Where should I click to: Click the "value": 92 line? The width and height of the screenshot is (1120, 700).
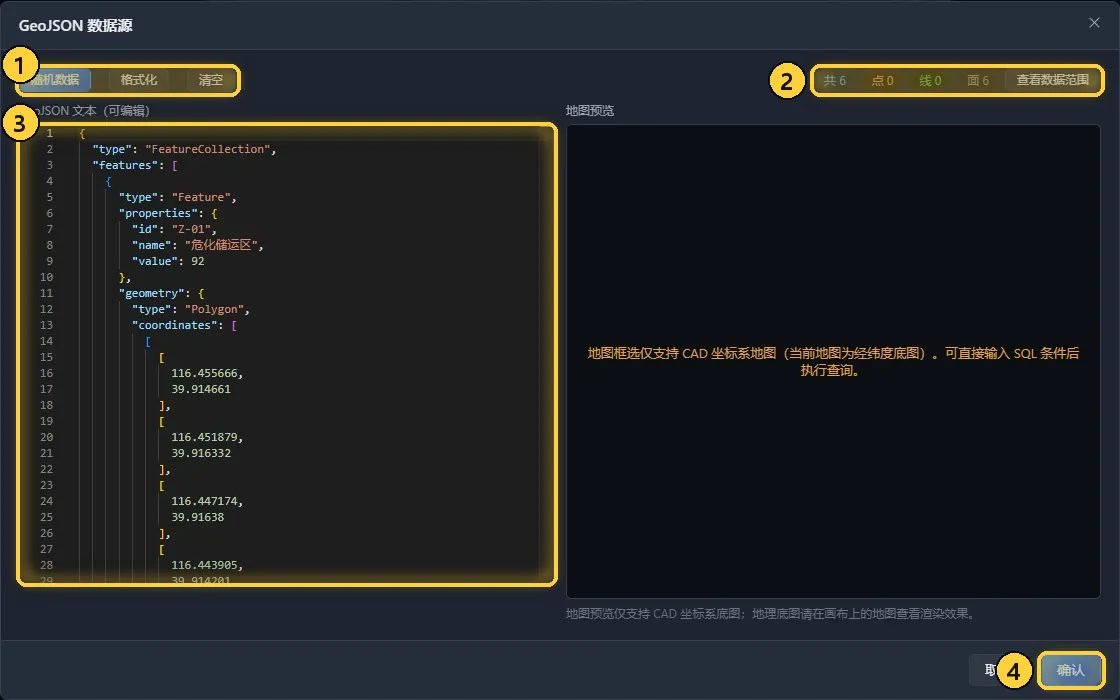tap(169, 261)
